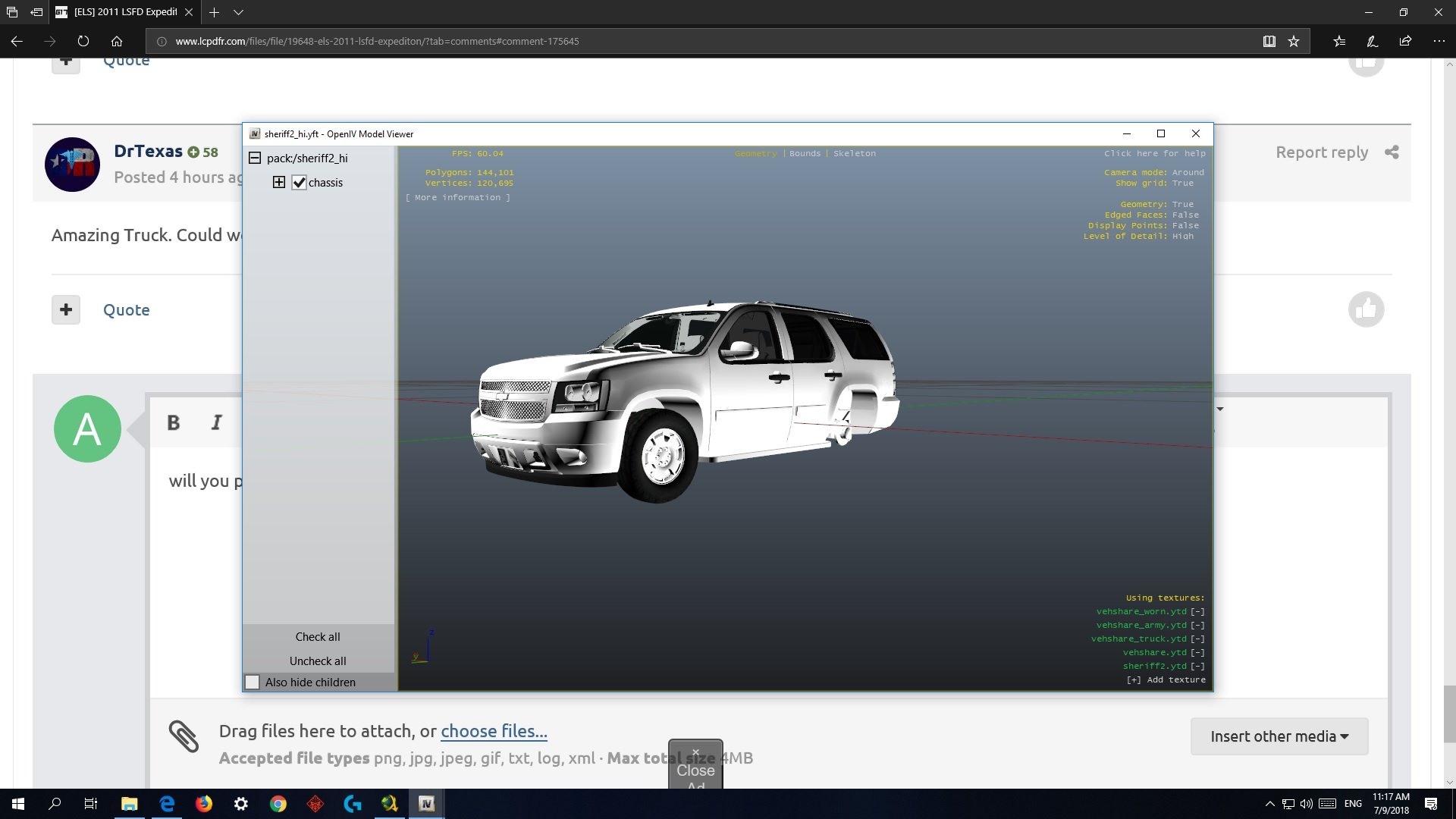Open Insert other media dropdown
This screenshot has width=1456, height=819.
1279,736
